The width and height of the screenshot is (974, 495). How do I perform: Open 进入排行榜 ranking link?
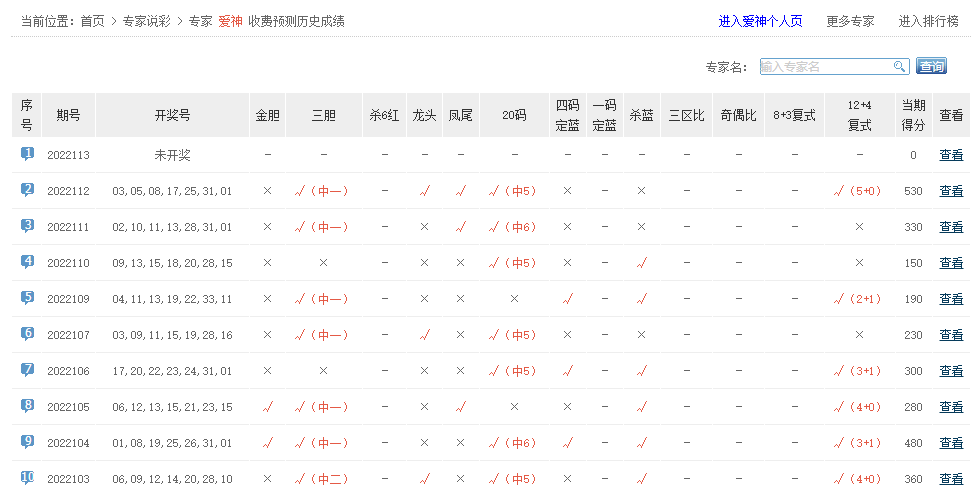coord(928,21)
